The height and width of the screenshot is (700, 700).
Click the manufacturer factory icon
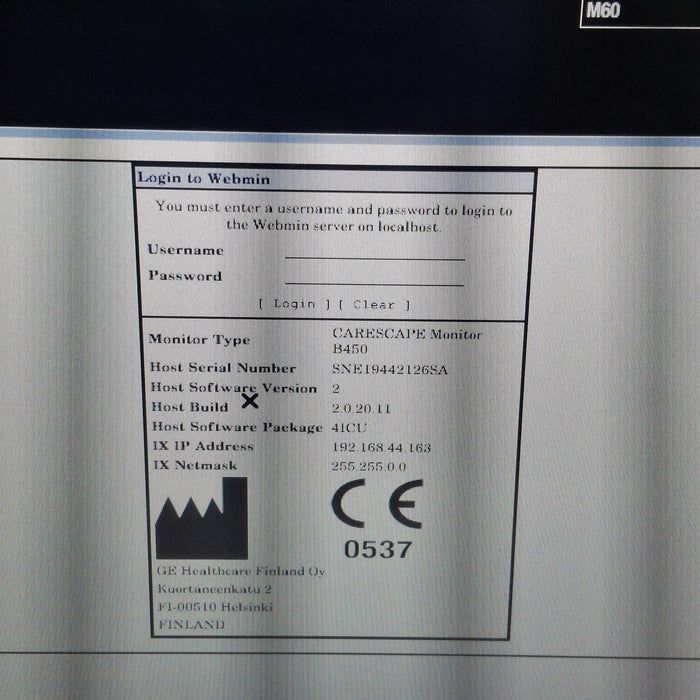point(201,518)
